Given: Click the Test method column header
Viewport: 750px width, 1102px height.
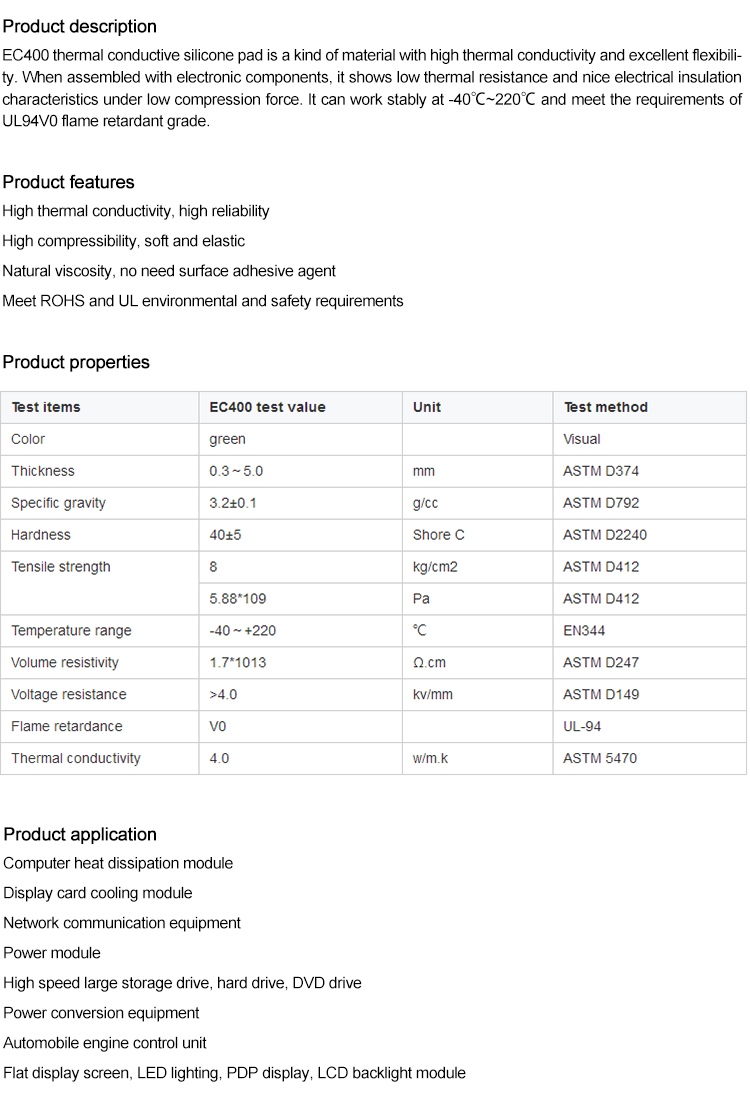Looking at the screenshot, I should [x=605, y=407].
